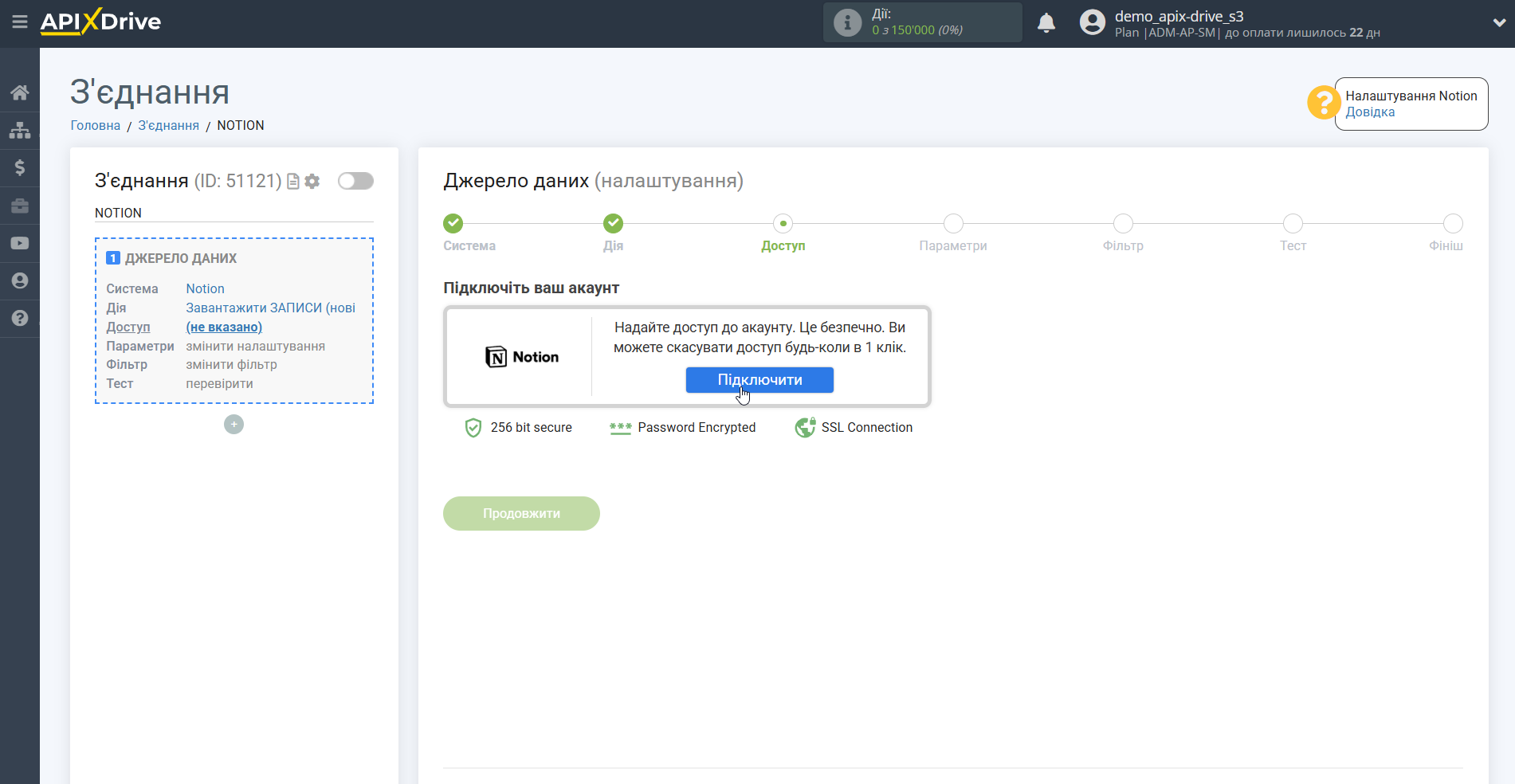Click the ApiX-Drive logo
The image size is (1515, 784).
pos(100,22)
